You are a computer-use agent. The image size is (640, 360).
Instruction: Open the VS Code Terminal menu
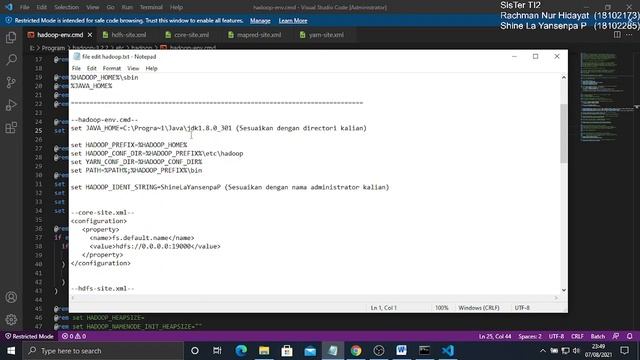click(x=151, y=7)
